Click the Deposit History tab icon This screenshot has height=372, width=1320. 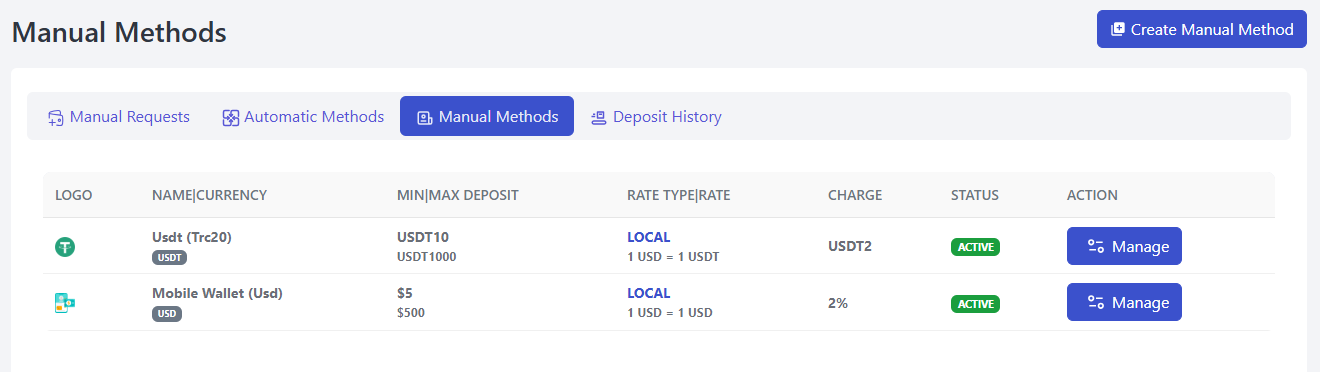tap(599, 118)
